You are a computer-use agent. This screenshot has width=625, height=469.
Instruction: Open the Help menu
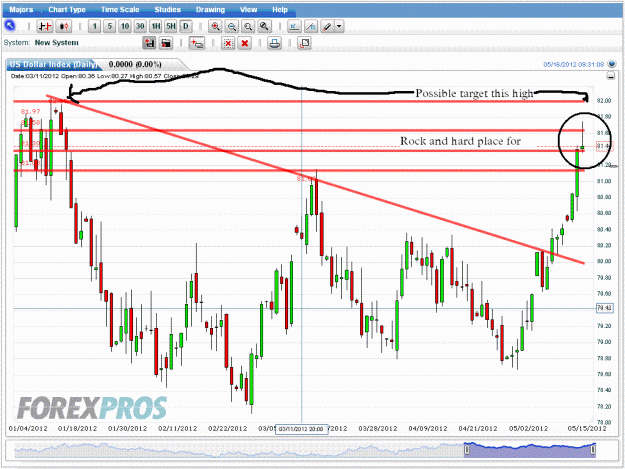(280, 10)
